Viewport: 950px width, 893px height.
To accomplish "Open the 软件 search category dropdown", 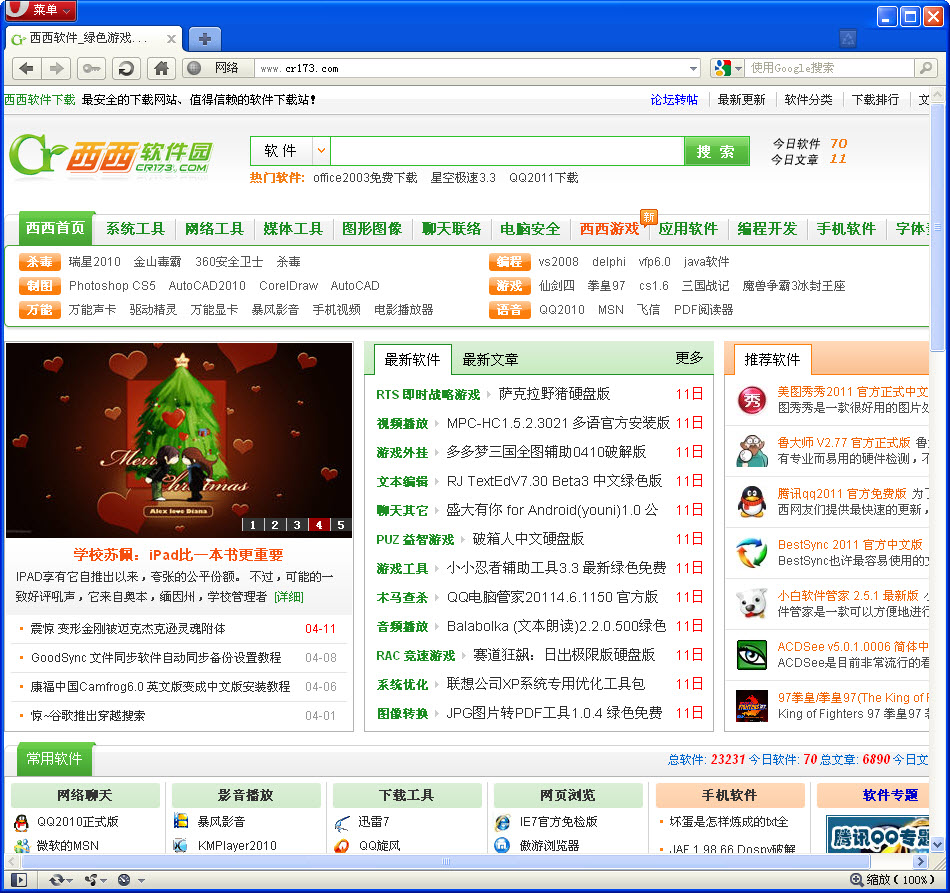I will tap(321, 150).
